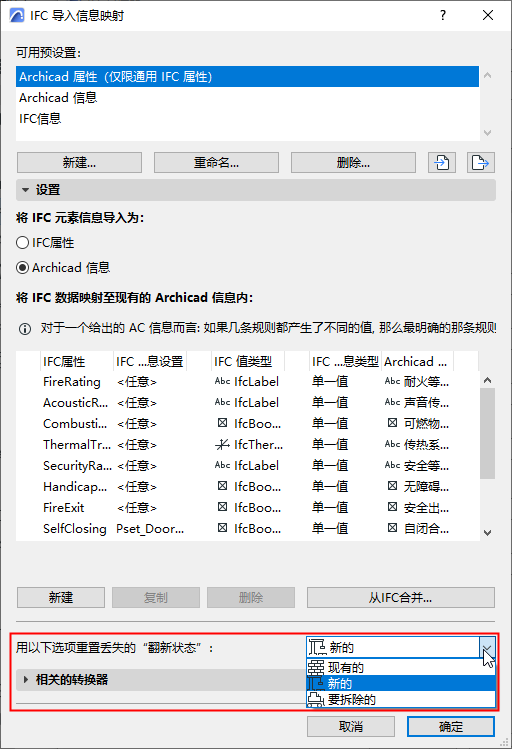This screenshot has height=749, width=512.
Task: Click boolean icon in Combusti... IFC value type
Action: tap(223, 423)
